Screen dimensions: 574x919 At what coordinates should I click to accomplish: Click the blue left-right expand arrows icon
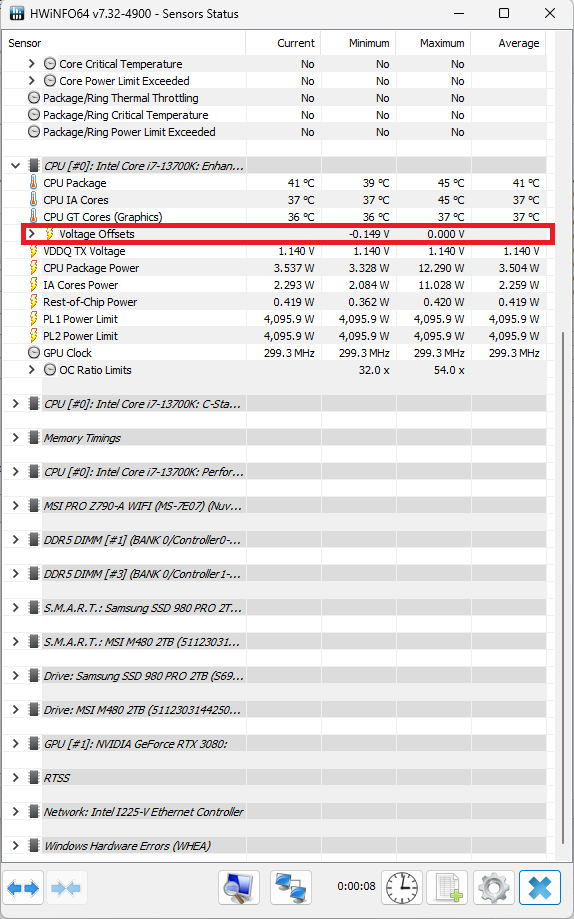tap(23, 888)
